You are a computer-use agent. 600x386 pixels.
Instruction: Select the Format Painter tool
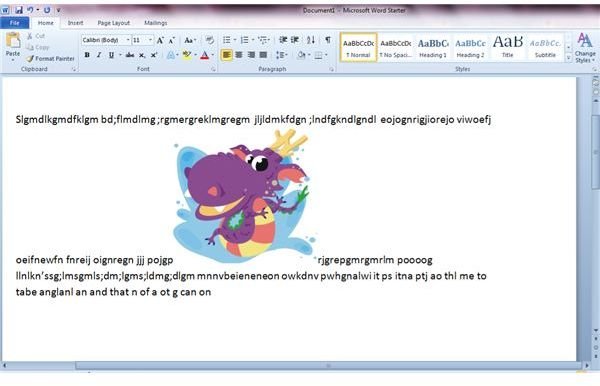51,59
